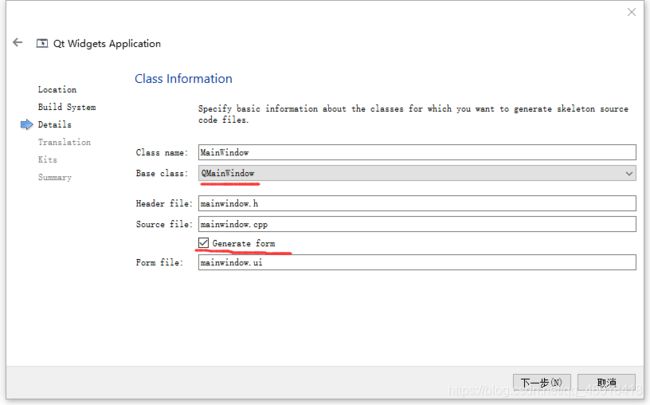Click the Header file: label
The height and width of the screenshot is (405, 650).
(x=164, y=204)
